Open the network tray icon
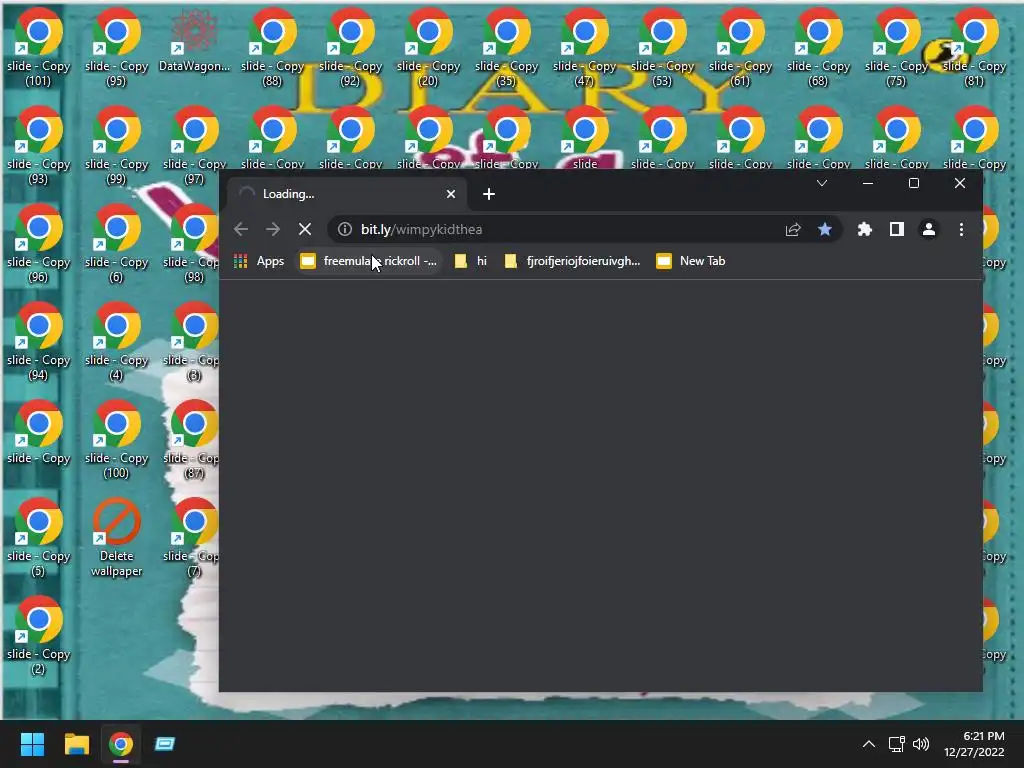 897,744
